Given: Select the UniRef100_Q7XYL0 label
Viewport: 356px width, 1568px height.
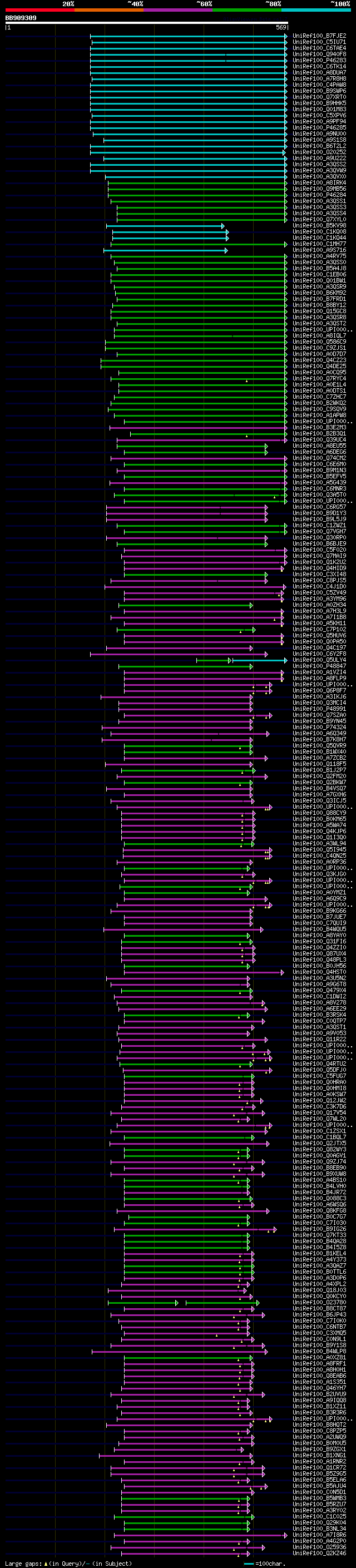Looking at the screenshot, I should [x=319, y=220].
